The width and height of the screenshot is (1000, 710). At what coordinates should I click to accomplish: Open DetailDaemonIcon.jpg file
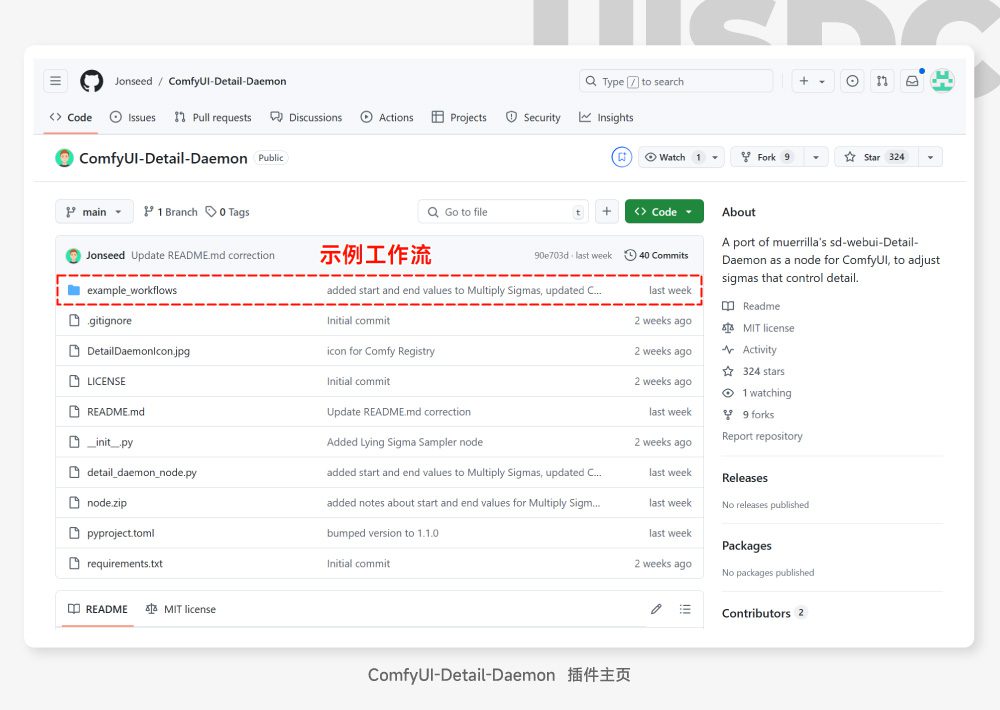click(x=138, y=351)
